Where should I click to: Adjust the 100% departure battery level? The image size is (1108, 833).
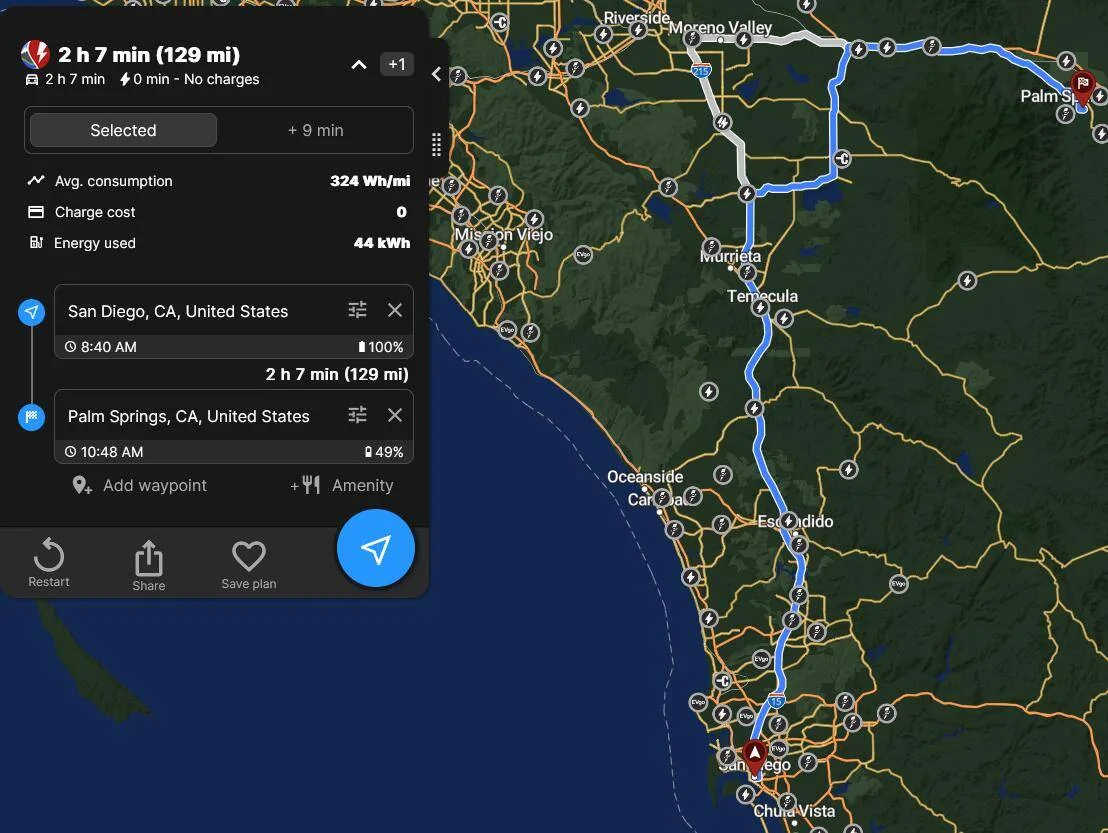pyautogui.click(x=380, y=347)
